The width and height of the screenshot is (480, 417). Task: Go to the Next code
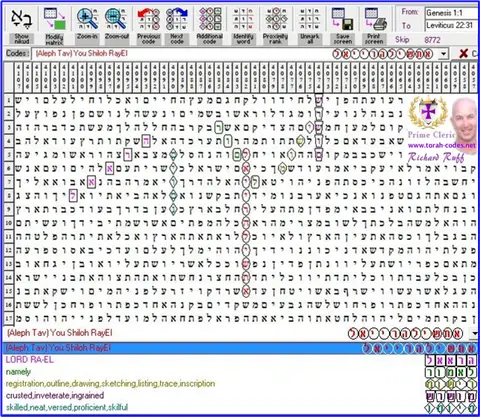[177, 25]
